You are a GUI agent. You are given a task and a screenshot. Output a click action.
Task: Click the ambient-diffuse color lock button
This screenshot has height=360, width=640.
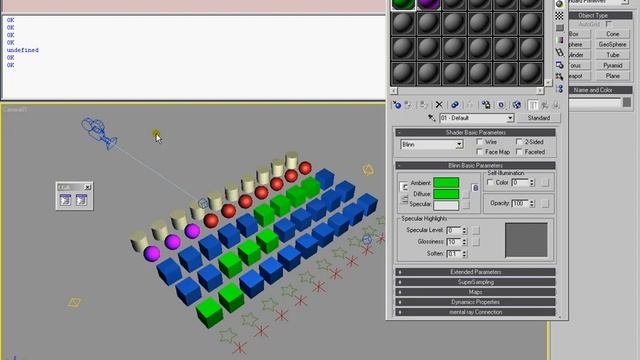[x=404, y=187]
